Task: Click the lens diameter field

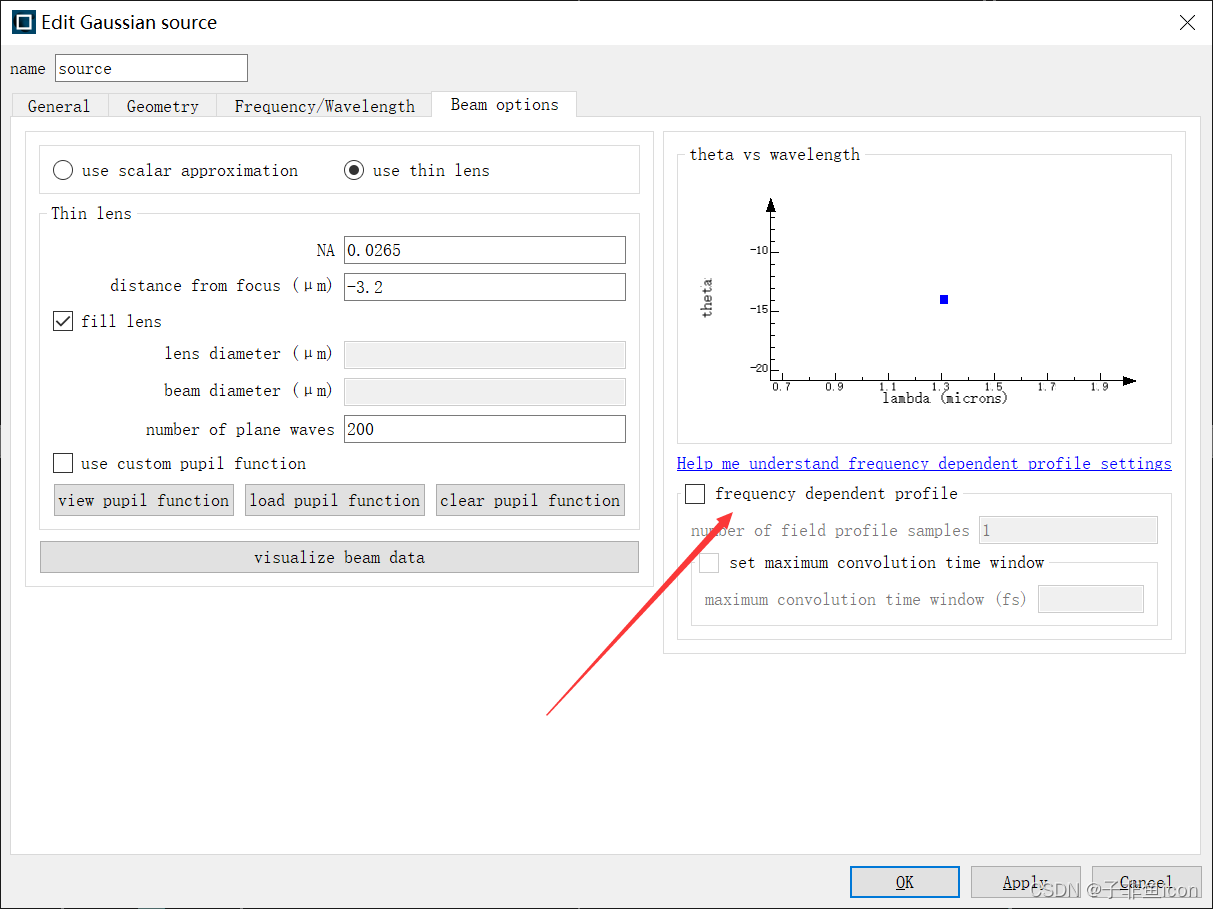Action: [x=485, y=354]
